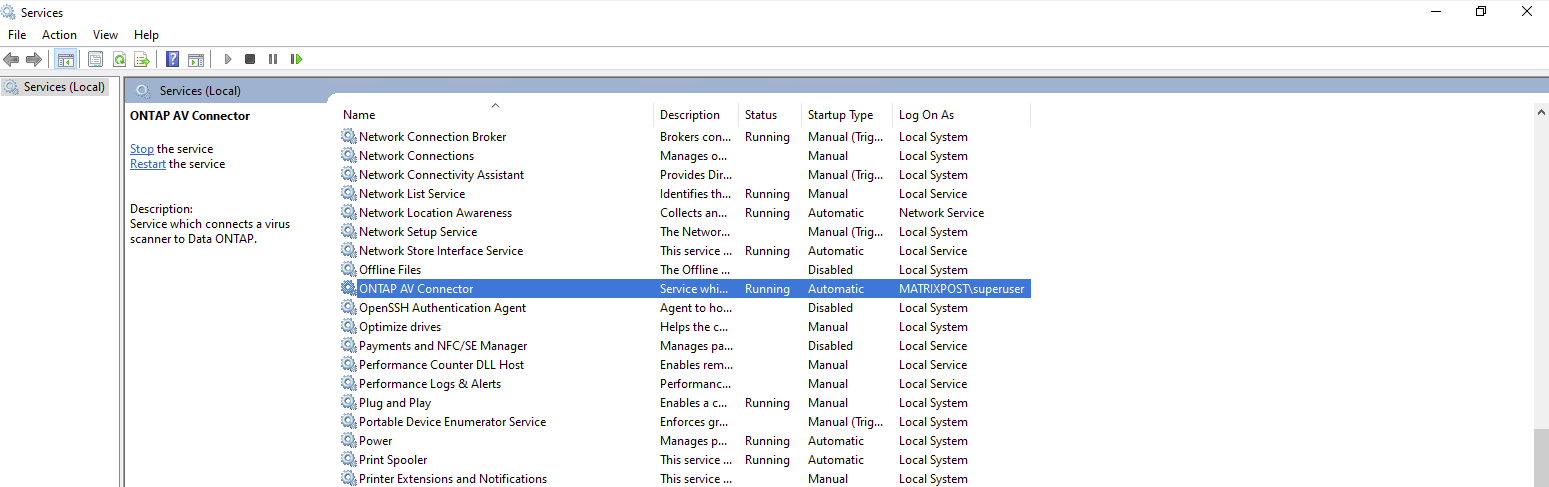Sort by the Startup Type column header

840,115
